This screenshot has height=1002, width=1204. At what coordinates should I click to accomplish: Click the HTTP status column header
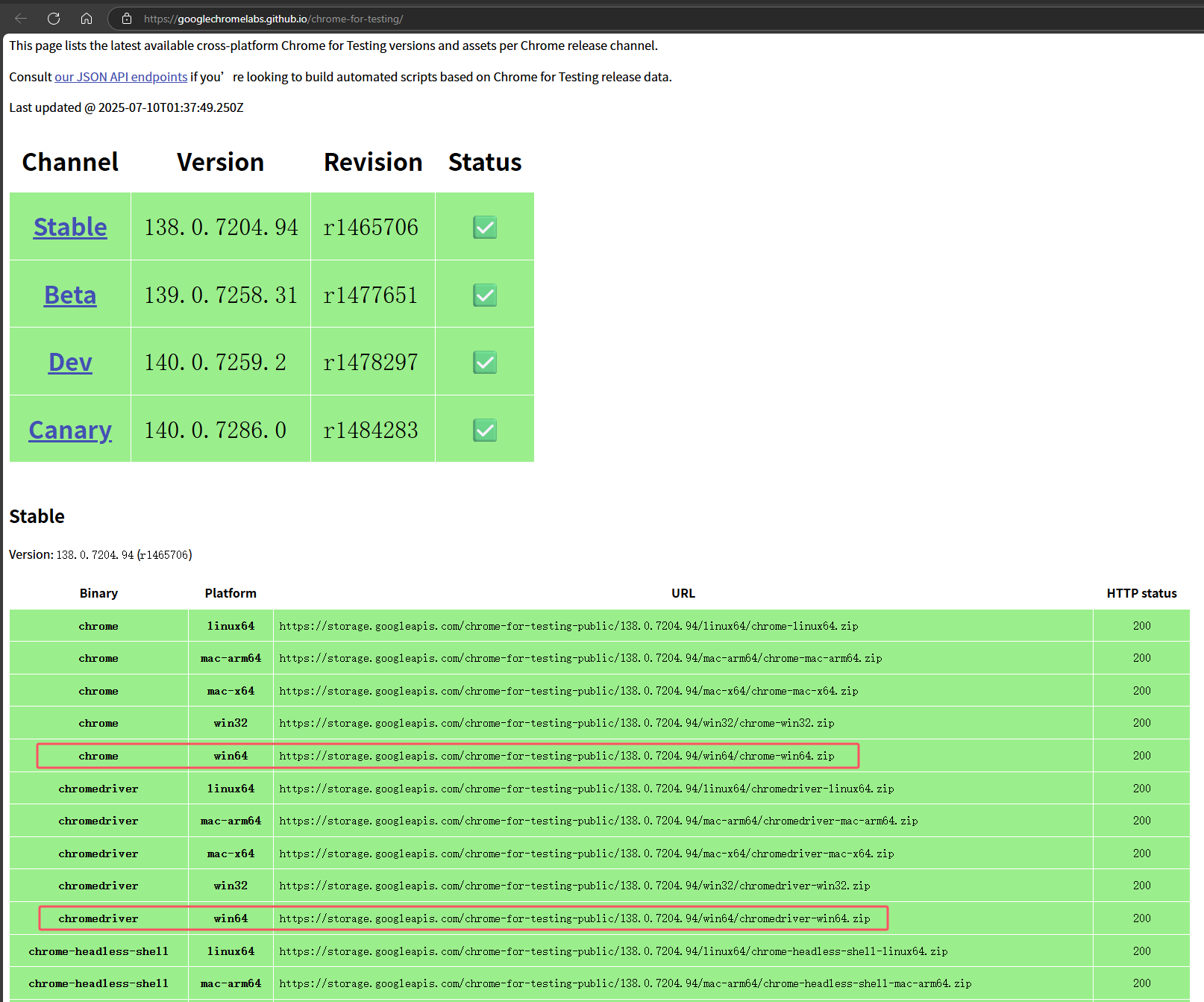pyautogui.click(x=1141, y=593)
